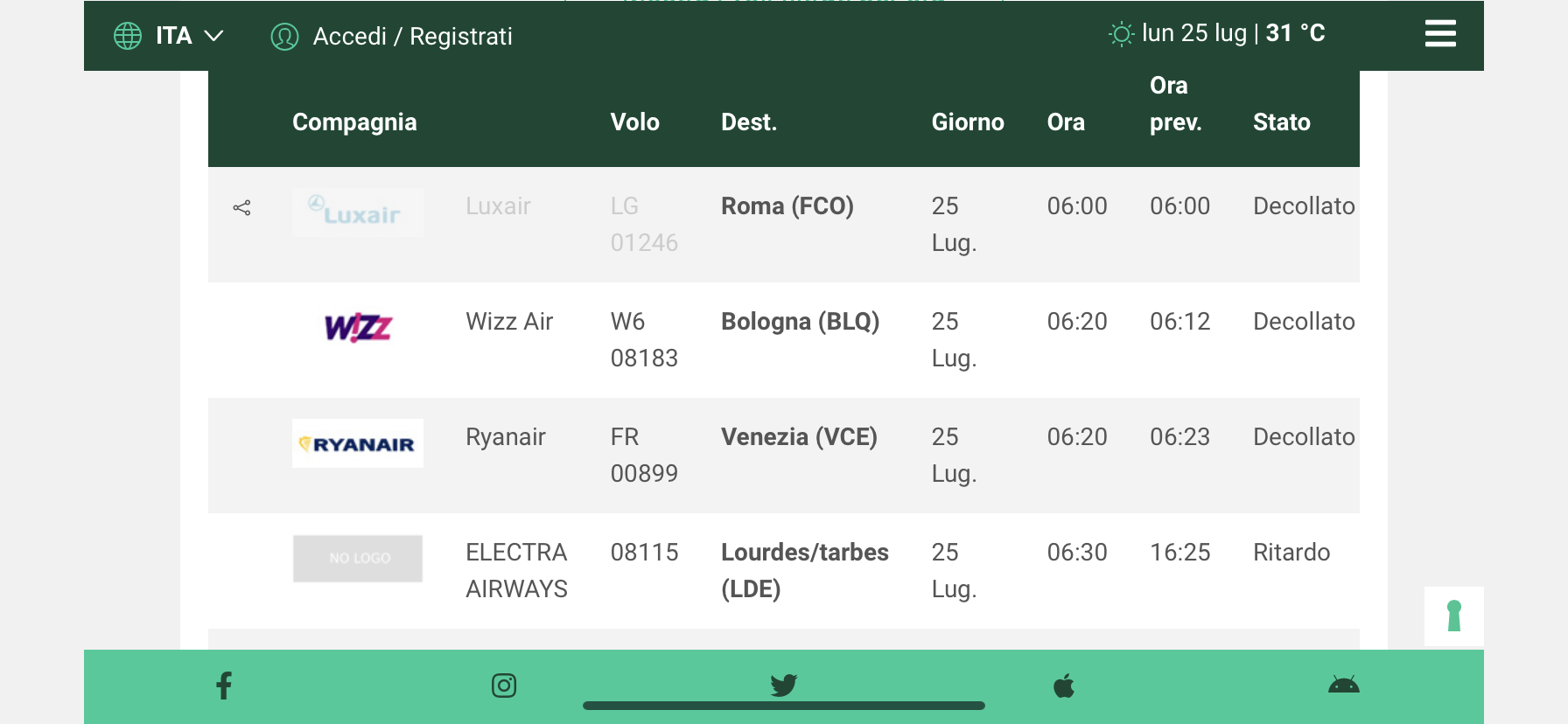Image resolution: width=1568 pixels, height=724 pixels.
Task: Click the globe language icon
Action: tap(128, 36)
